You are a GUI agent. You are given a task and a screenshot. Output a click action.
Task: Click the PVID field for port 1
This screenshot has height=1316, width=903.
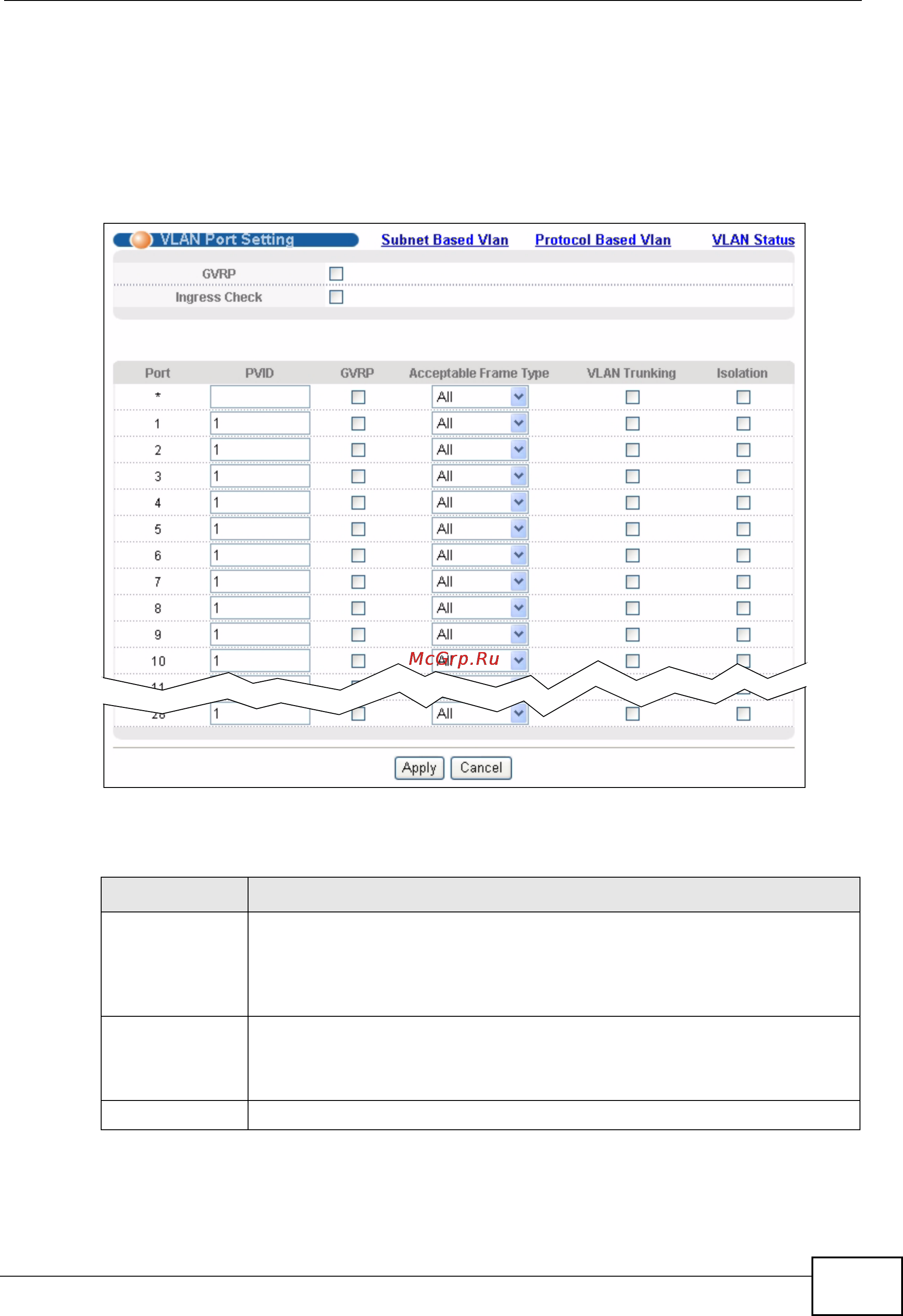point(260,424)
